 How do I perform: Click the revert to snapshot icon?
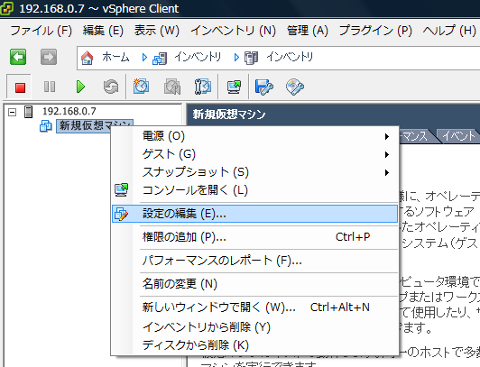tap(172, 87)
